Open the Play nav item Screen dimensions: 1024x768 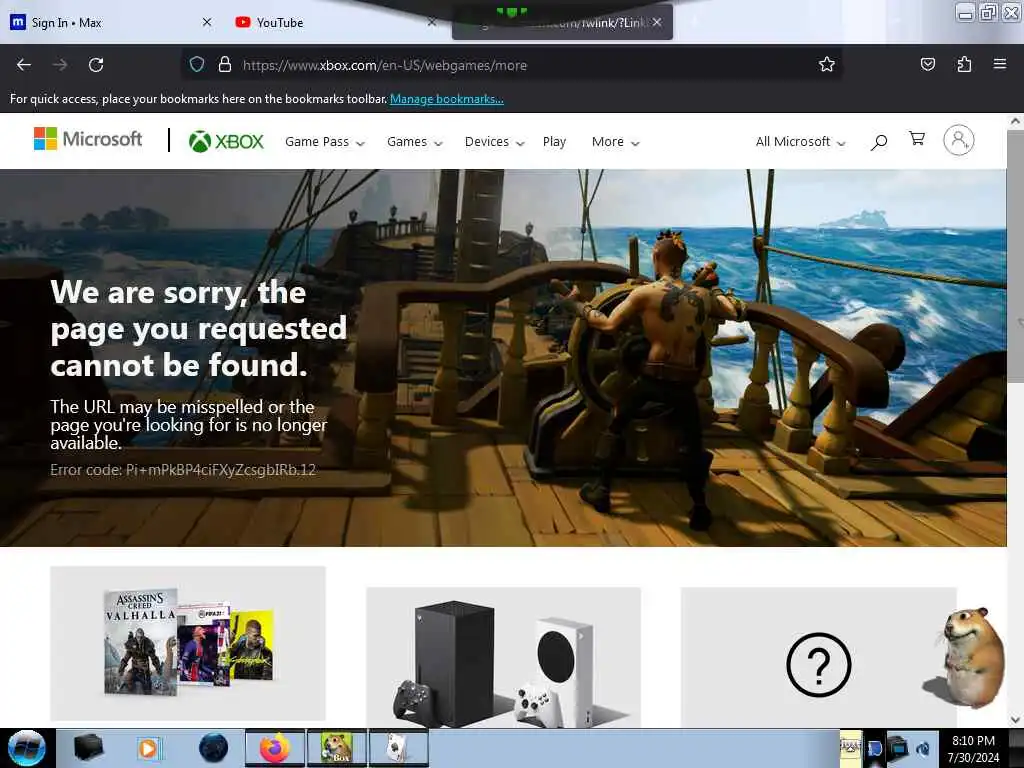pyautogui.click(x=554, y=142)
